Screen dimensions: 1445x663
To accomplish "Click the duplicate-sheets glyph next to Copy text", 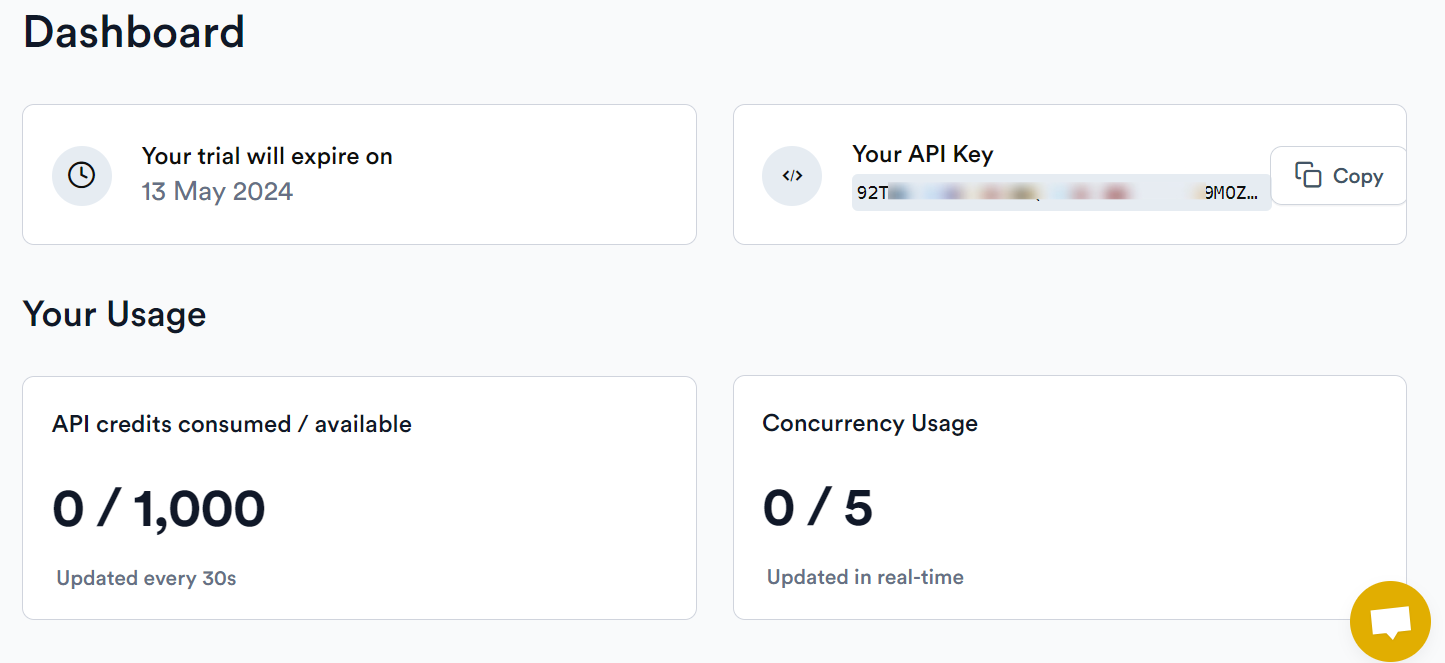I will 1310,175.
